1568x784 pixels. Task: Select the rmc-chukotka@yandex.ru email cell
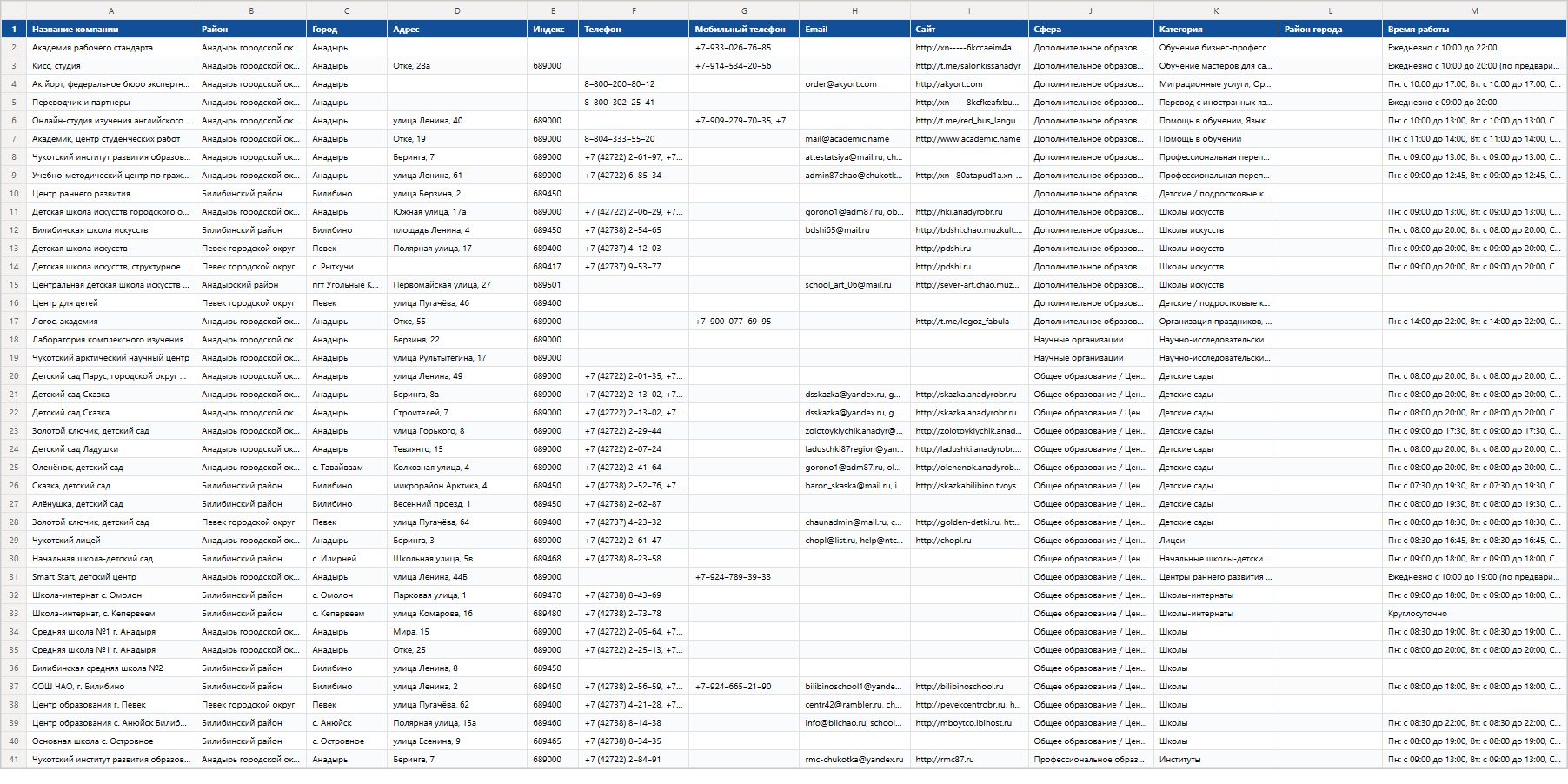point(854,760)
